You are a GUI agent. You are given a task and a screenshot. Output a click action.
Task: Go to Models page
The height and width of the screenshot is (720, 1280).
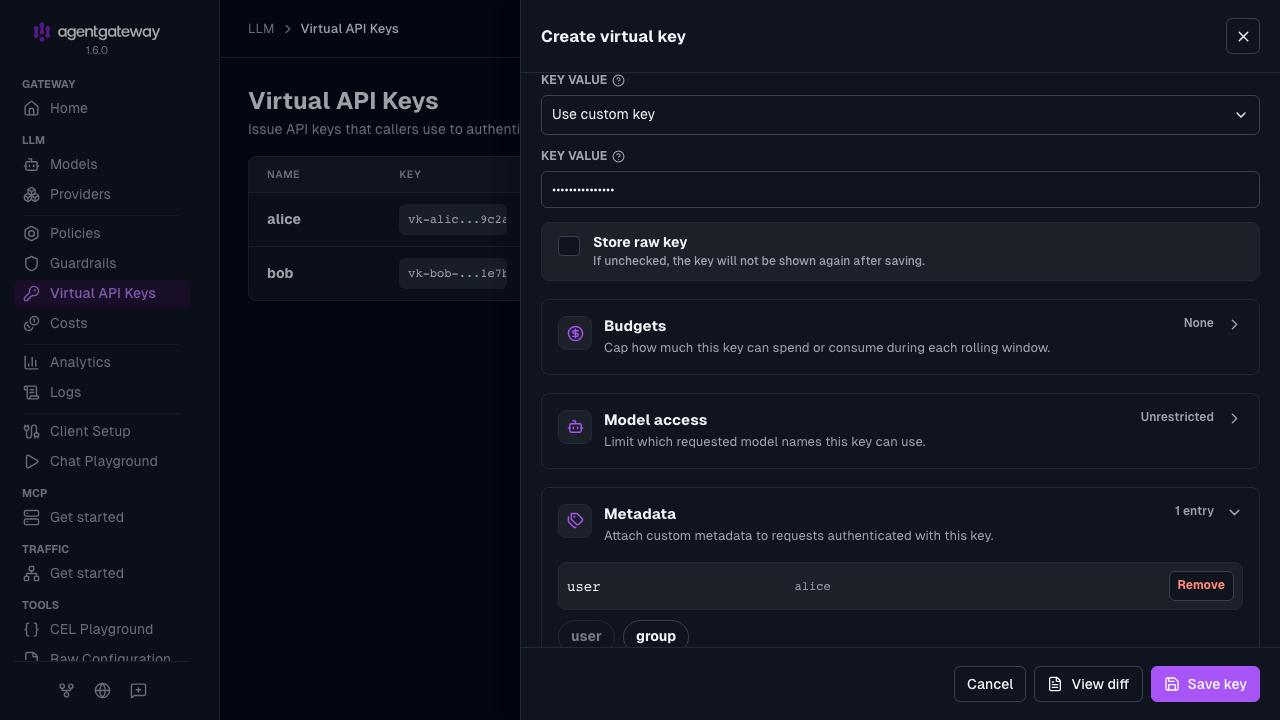pos(102,164)
